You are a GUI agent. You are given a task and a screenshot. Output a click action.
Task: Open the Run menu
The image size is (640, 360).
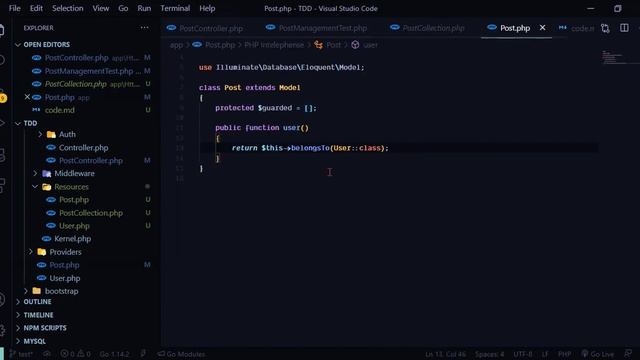(x=144, y=8)
